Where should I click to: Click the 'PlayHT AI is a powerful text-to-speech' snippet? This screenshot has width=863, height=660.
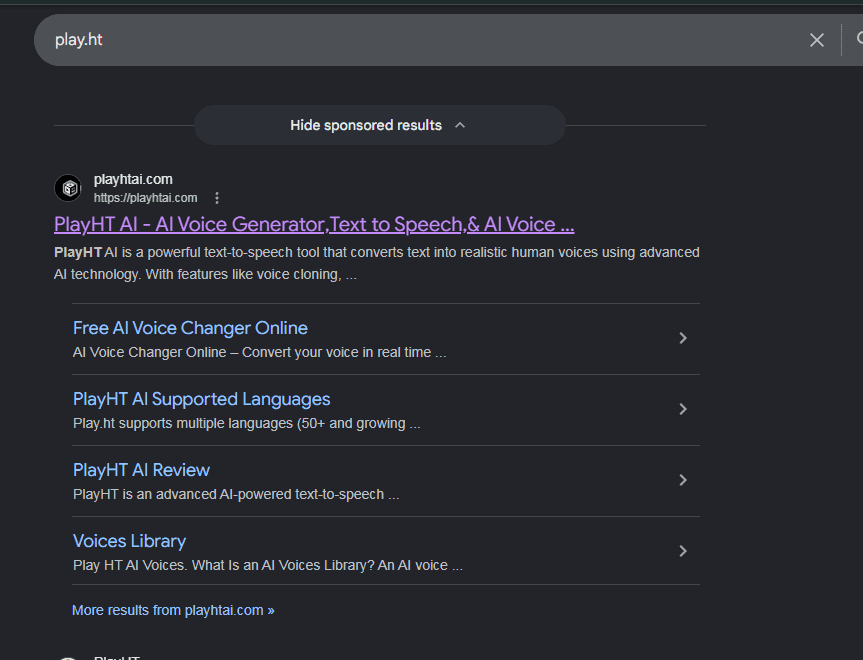[x=376, y=264]
